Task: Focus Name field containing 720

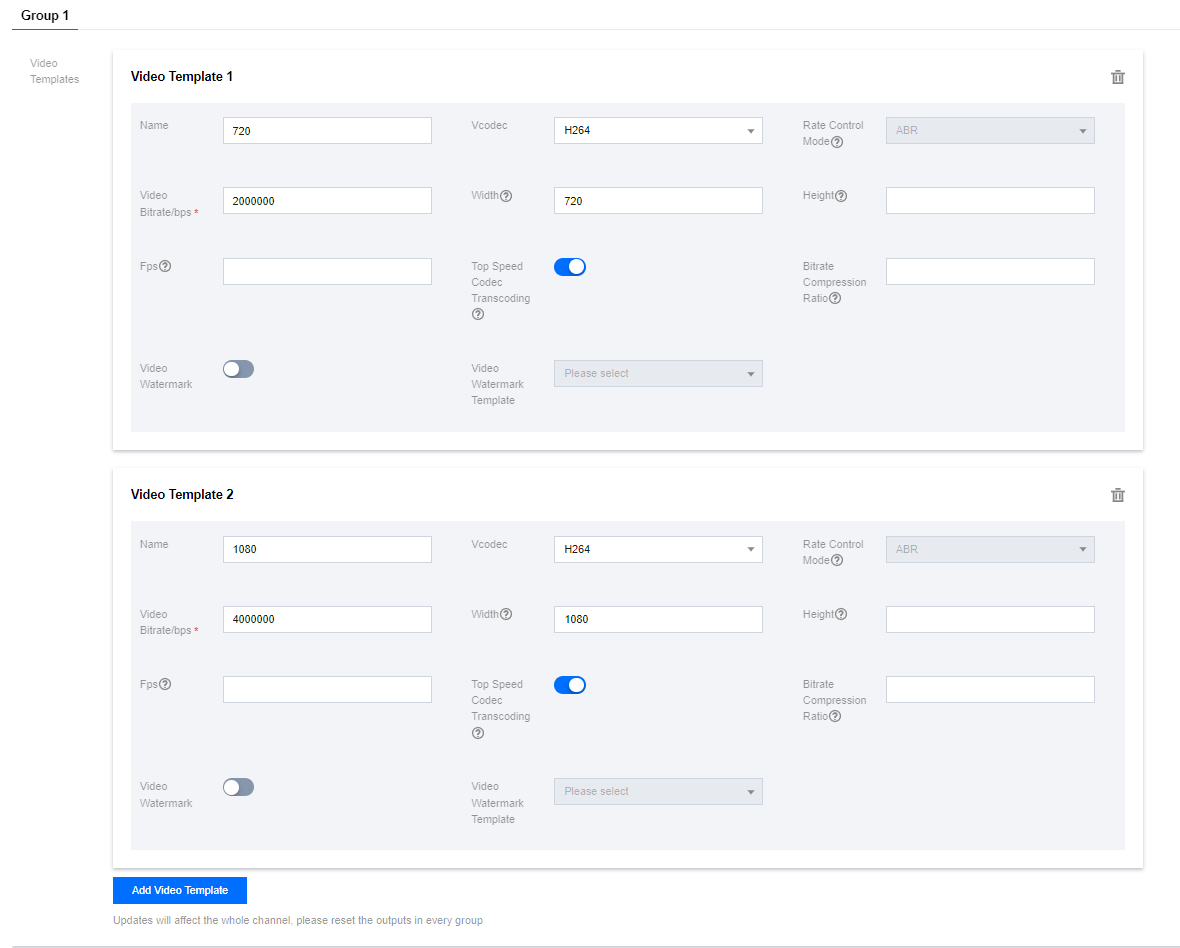Action: pos(327,130)
